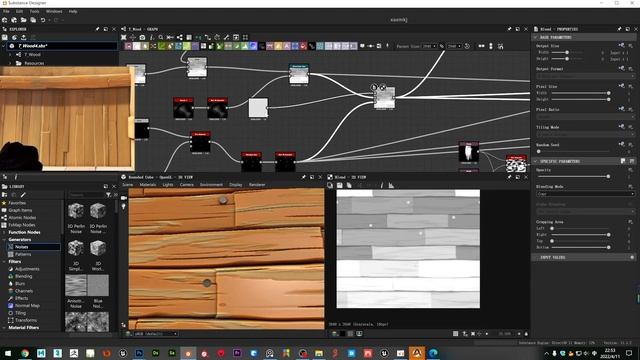Open the Camera menu in 3D view
This screenshot has width=640, height=360.
pyautogui.click(x=187, y=185)
